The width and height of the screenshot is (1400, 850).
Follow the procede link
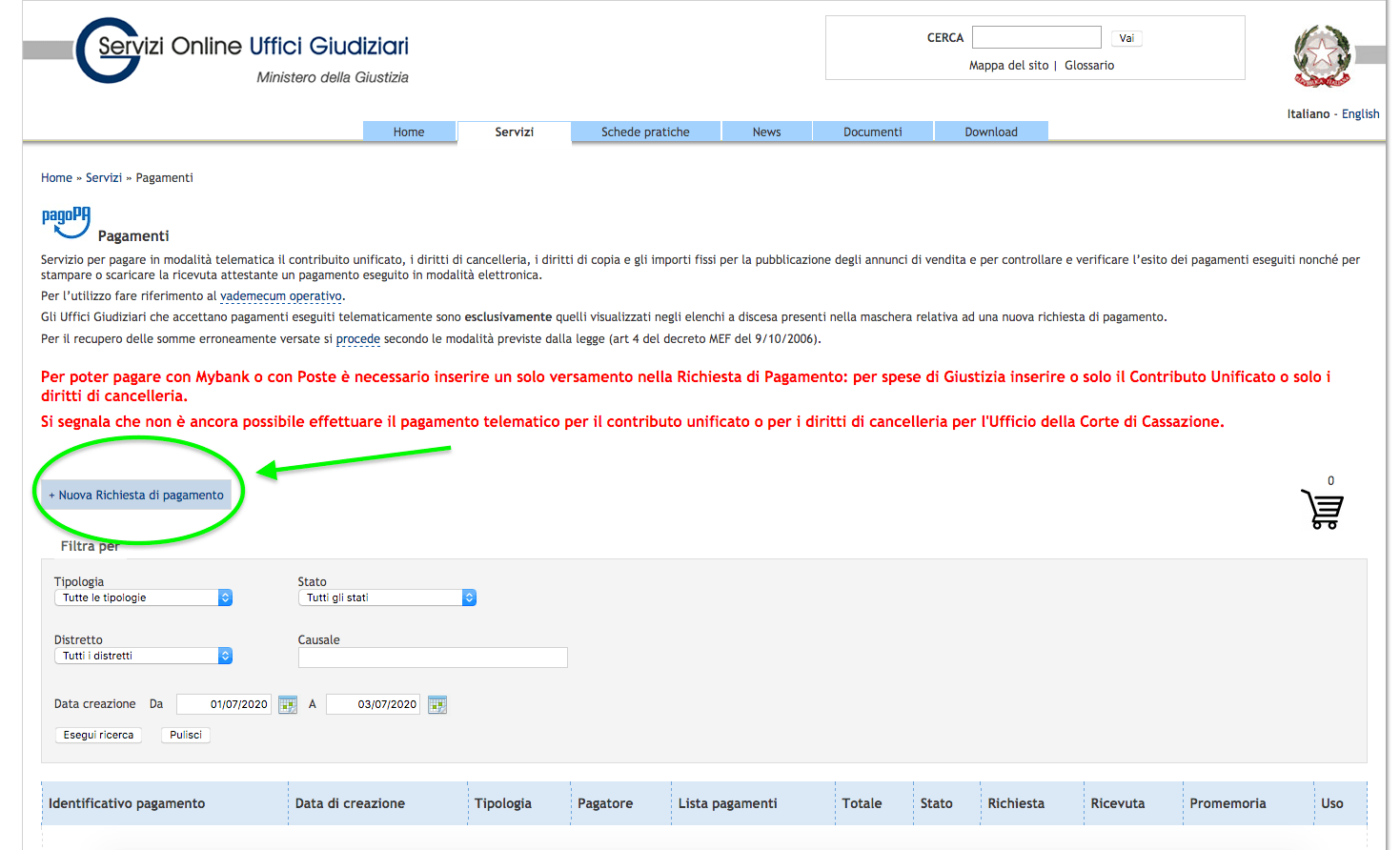coord(358,339)
